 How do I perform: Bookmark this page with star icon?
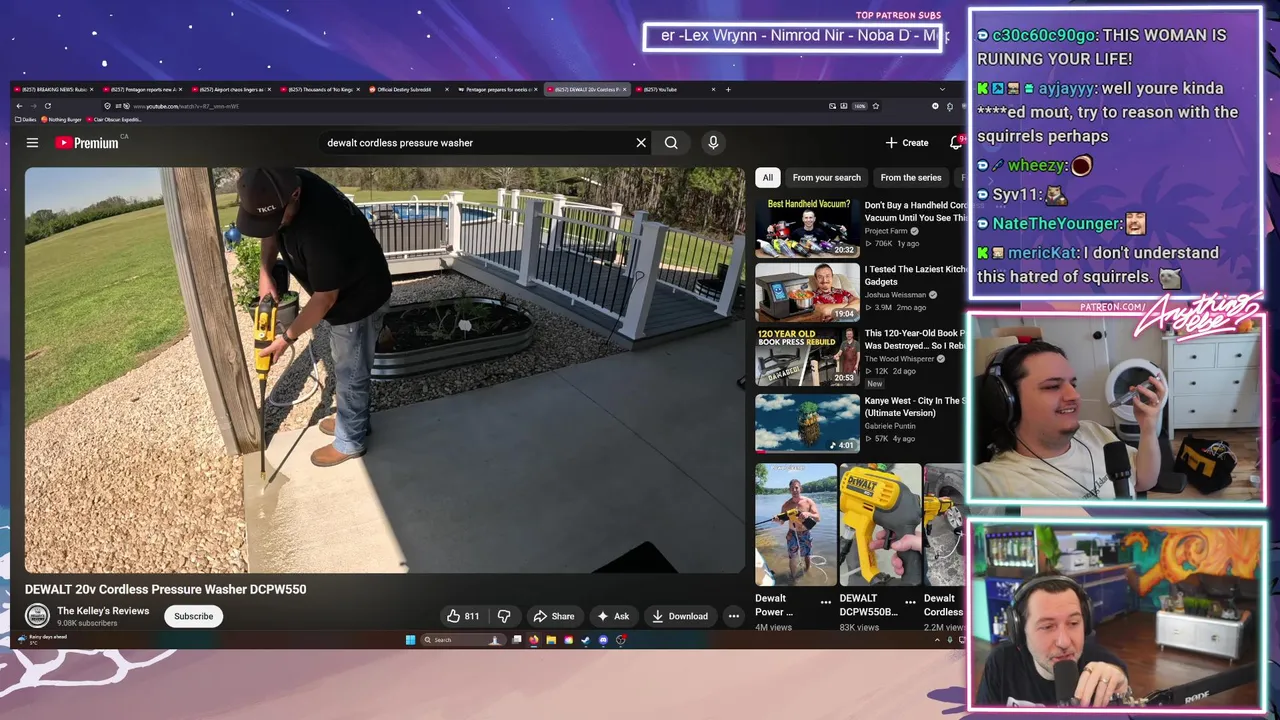[x=876, y=106]
